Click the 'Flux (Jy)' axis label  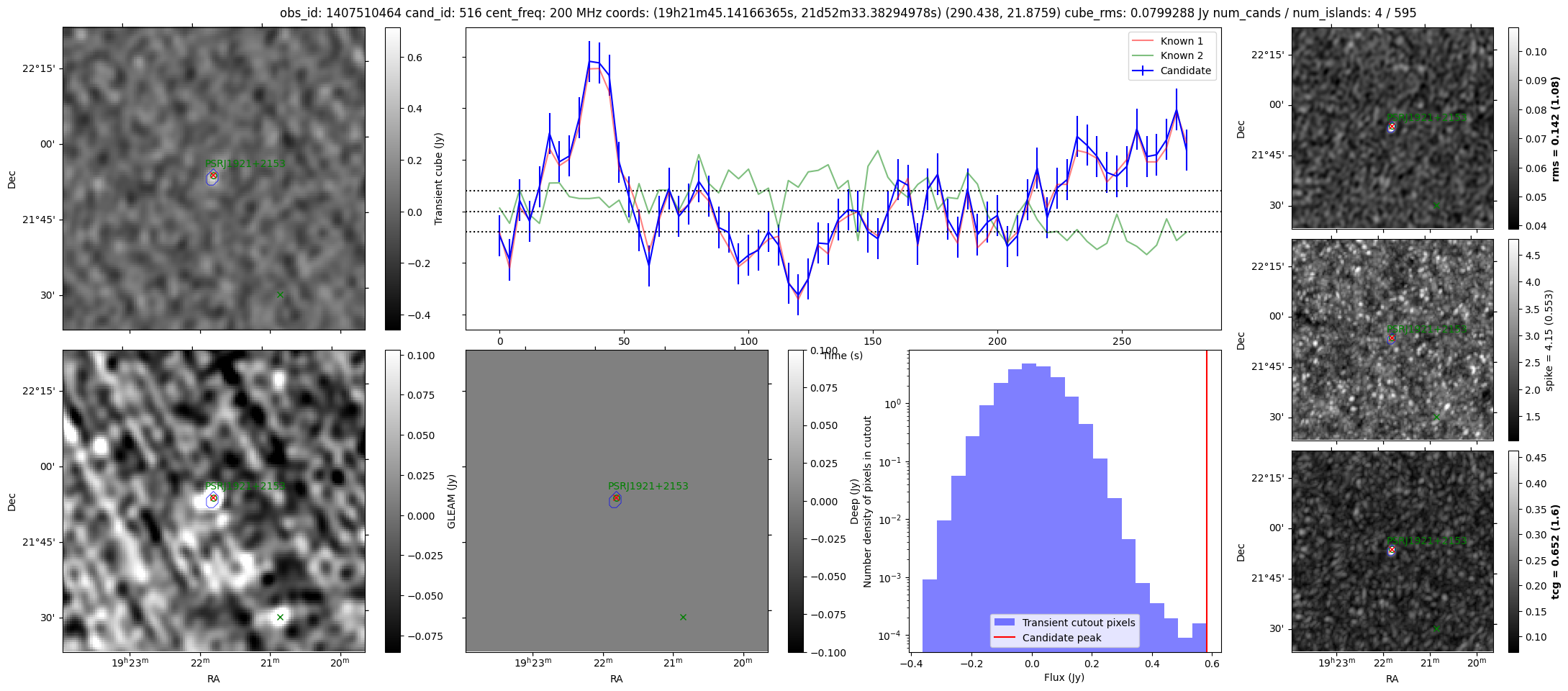click(1064, 677)
